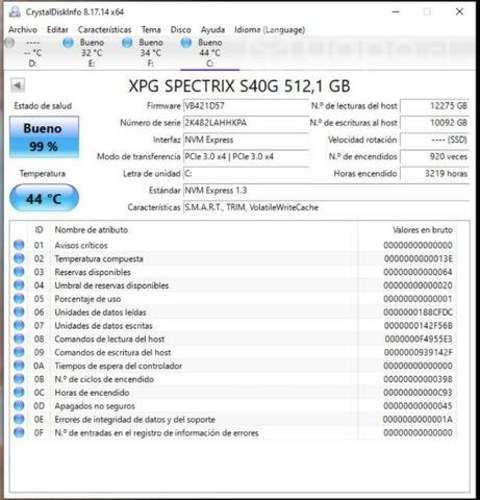The image size is (480, 500).
Task: Click status orb for Comandos de escritura del host
Action: 19,352
